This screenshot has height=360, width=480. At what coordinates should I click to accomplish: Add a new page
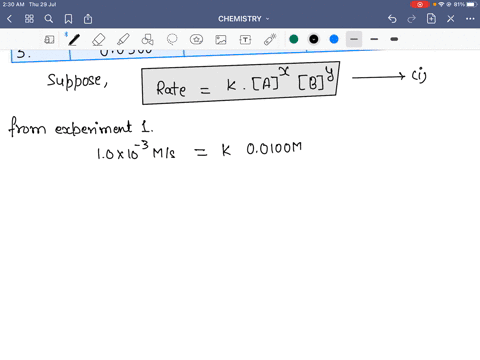point(431,19)
